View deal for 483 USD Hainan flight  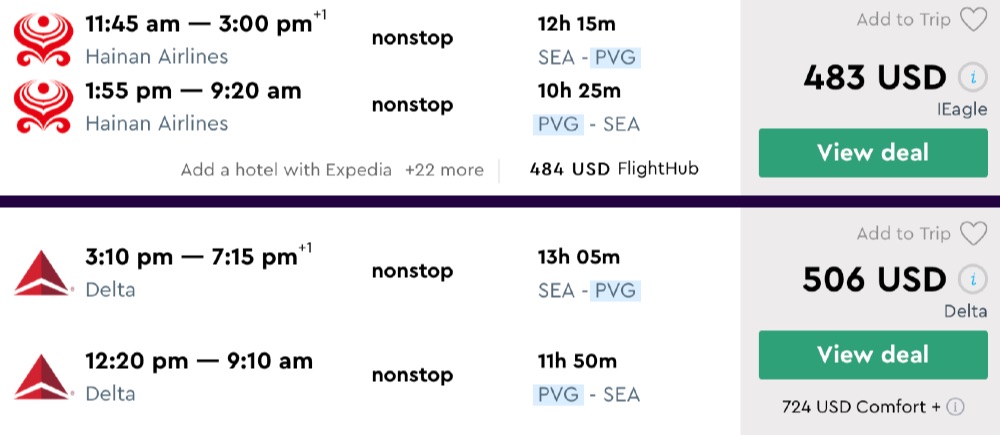873,153
